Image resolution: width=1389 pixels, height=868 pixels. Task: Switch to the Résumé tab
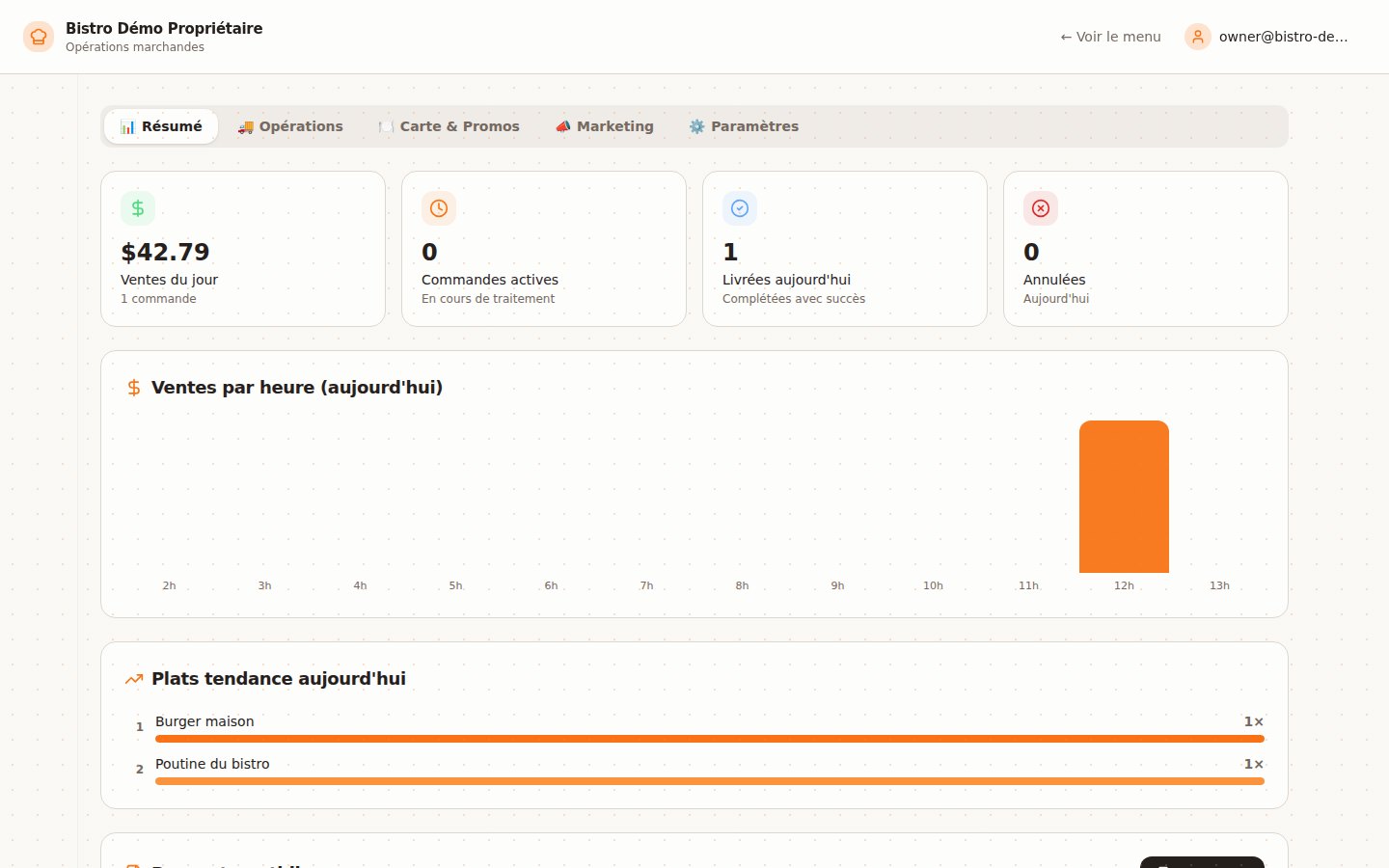point(161,126)
